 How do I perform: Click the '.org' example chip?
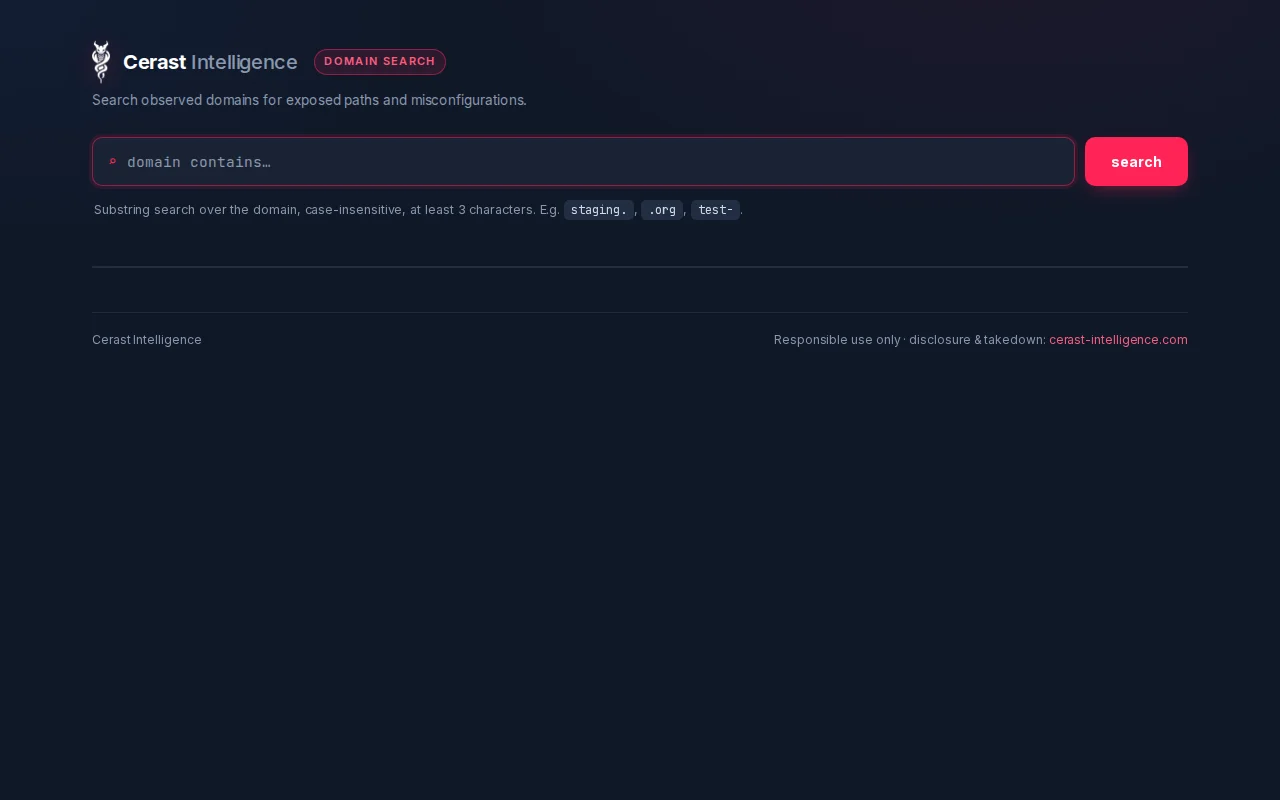point(662,210)
